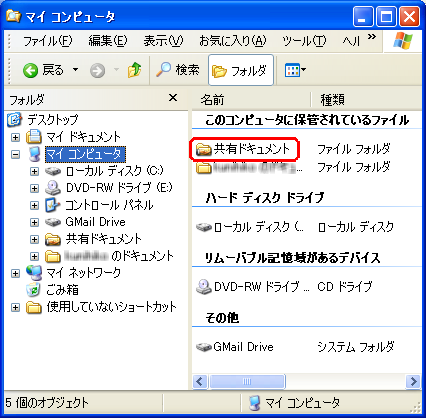Expand the GMail Drive tree node

[34, 222]
